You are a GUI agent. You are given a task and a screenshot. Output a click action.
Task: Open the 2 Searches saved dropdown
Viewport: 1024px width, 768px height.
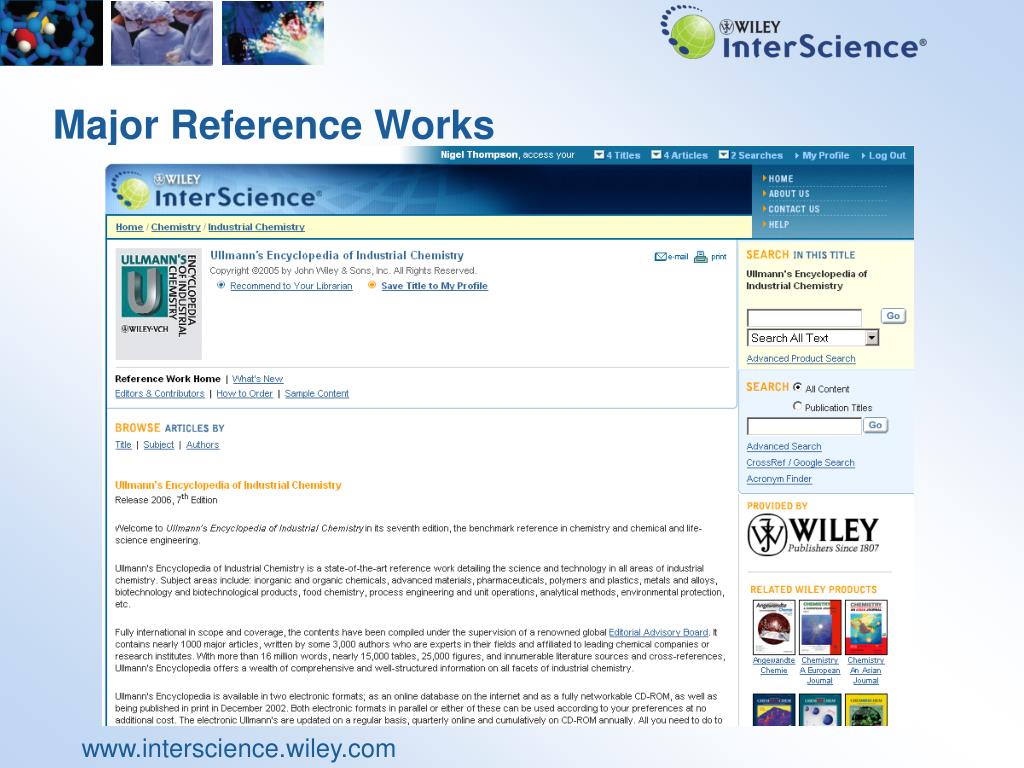point(750,155)
